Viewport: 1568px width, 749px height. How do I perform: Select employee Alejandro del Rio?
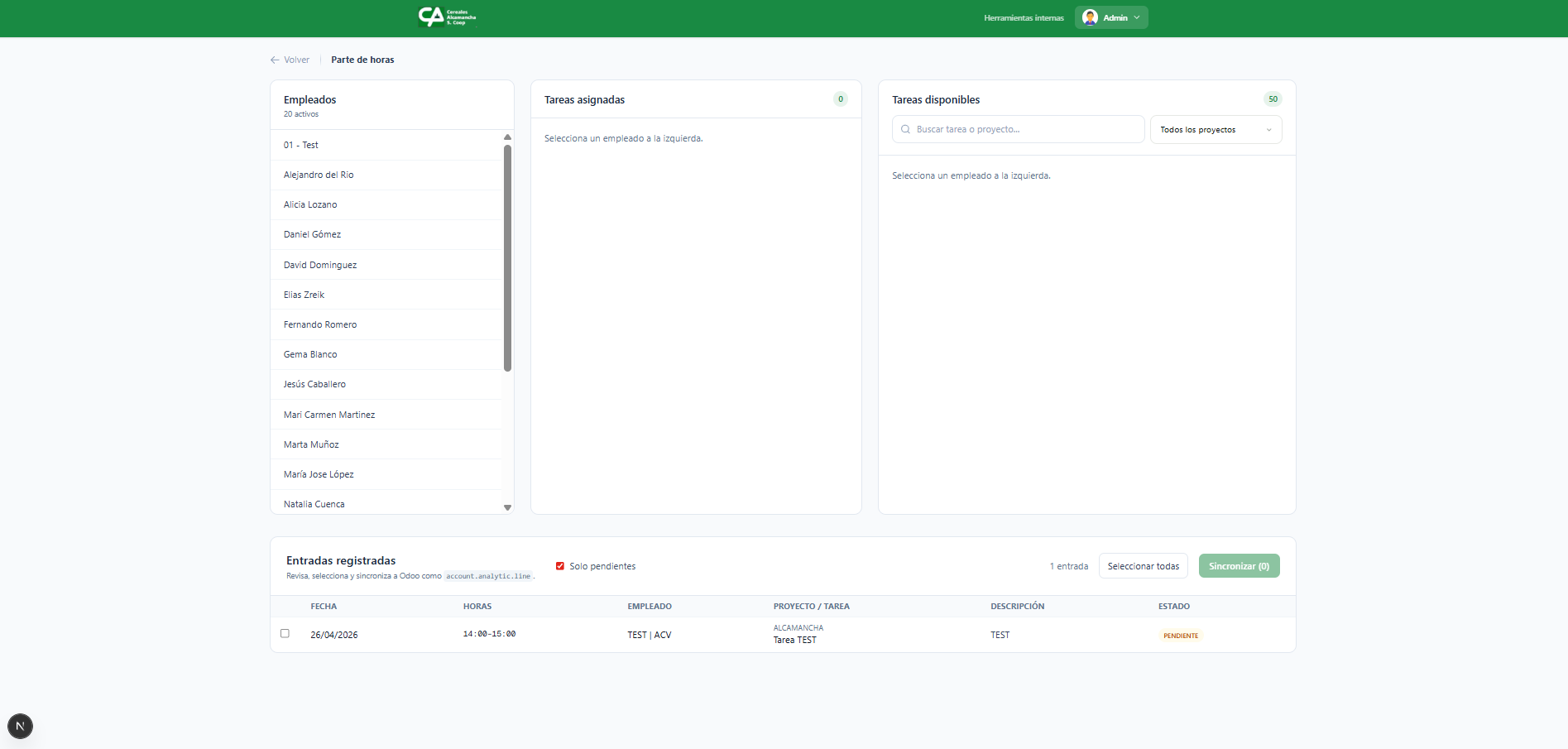pyautogui.click(x=319, y=175)
